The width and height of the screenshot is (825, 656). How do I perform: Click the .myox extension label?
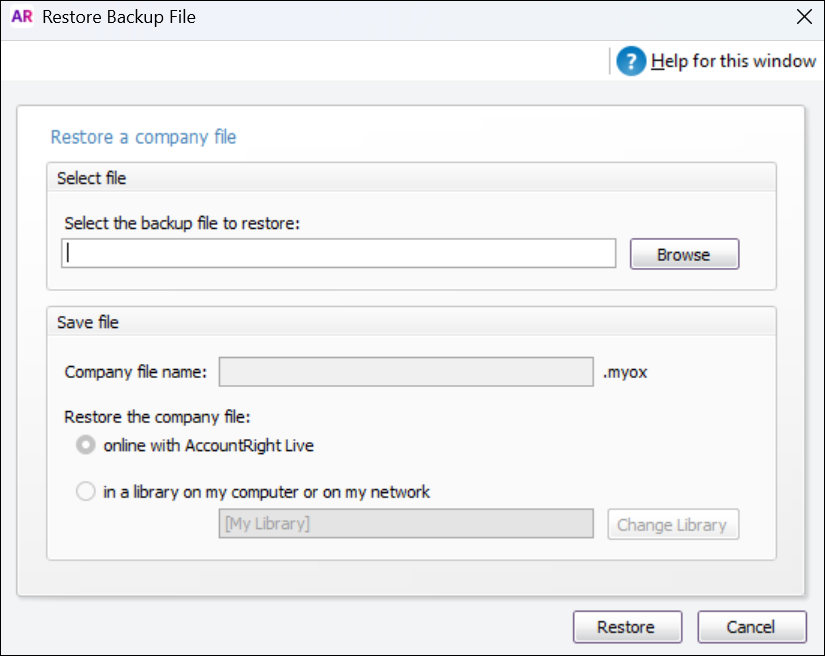(626, 372)
